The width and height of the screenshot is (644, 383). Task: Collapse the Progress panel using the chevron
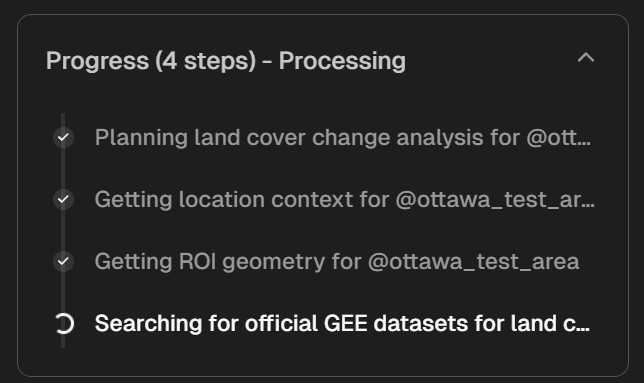tap(586, 58)
